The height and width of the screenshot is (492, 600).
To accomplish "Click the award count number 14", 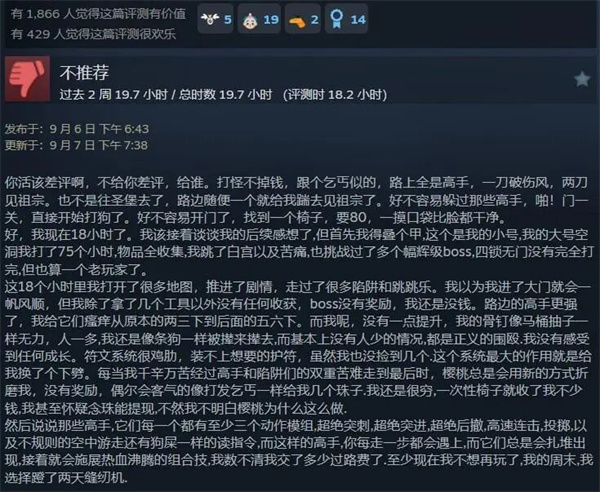I will [358, 20].
